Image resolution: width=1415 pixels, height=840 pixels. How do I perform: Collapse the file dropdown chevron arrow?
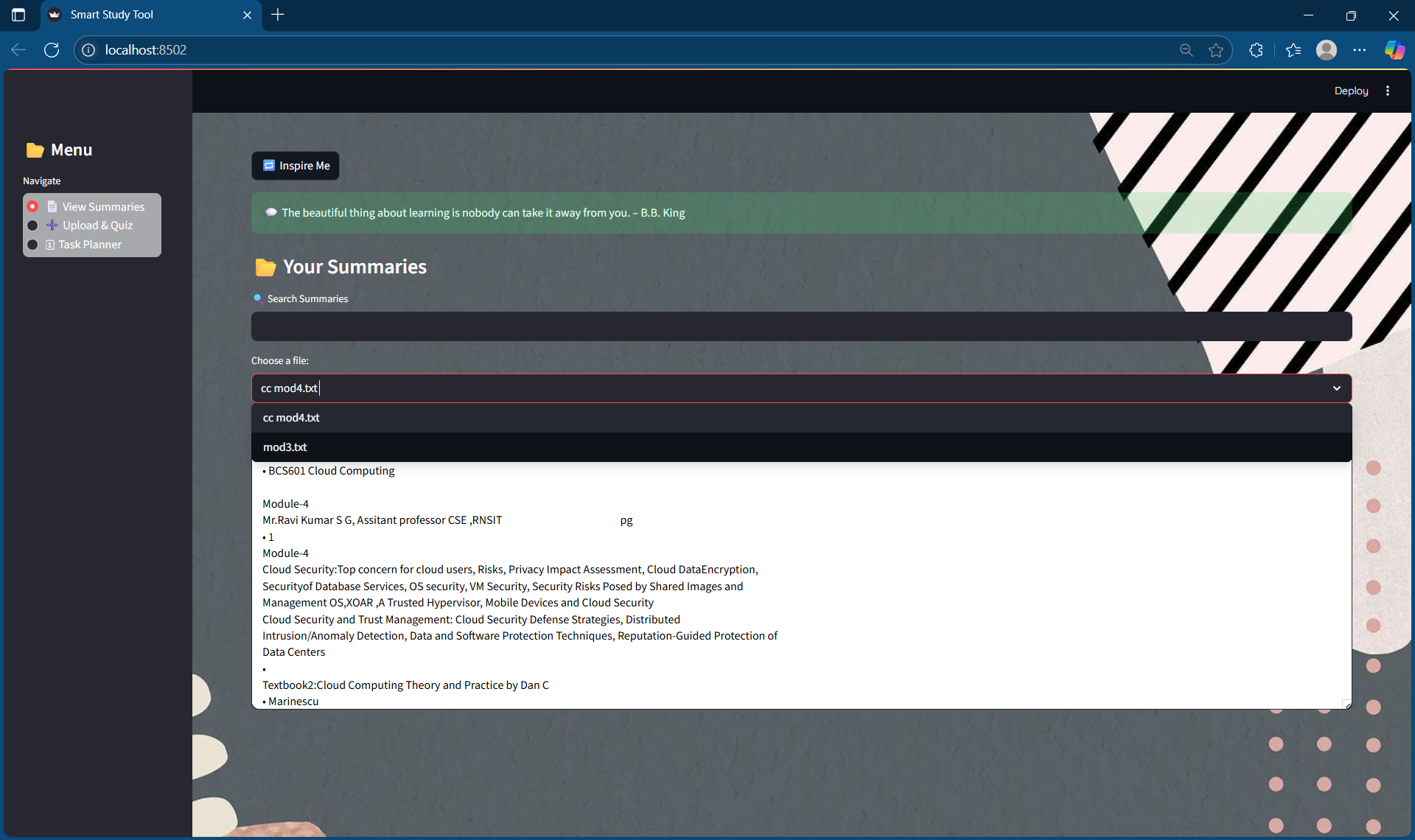1336,388
